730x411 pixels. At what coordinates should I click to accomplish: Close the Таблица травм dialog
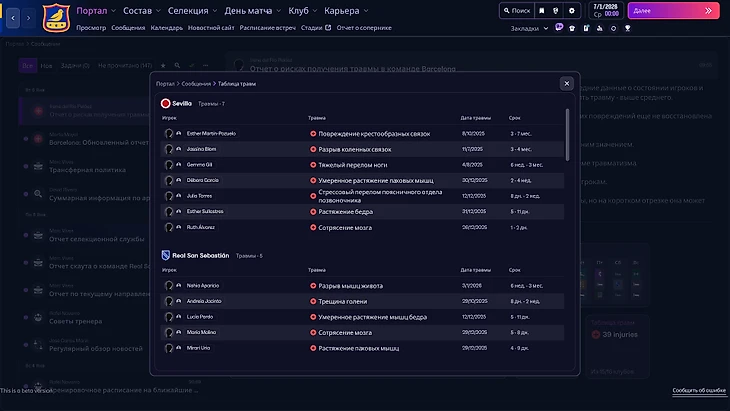tap(567, 83)
